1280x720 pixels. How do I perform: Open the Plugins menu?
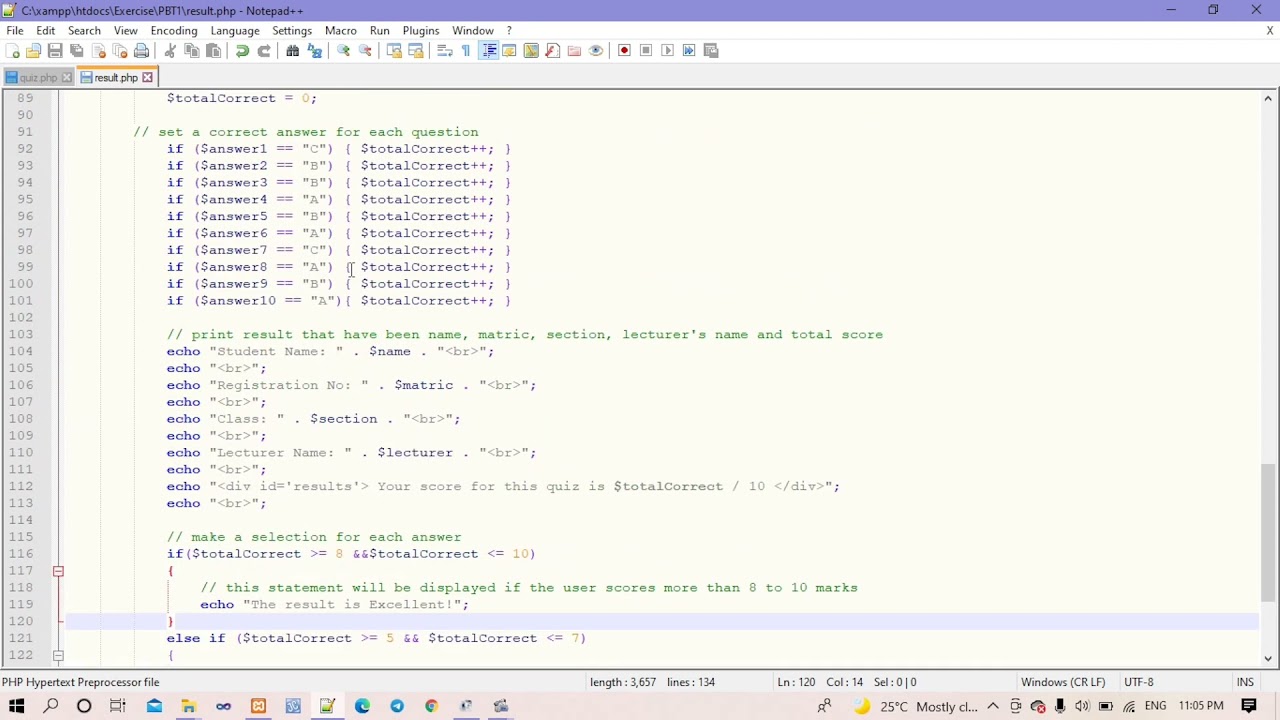[x=421, y=31]
